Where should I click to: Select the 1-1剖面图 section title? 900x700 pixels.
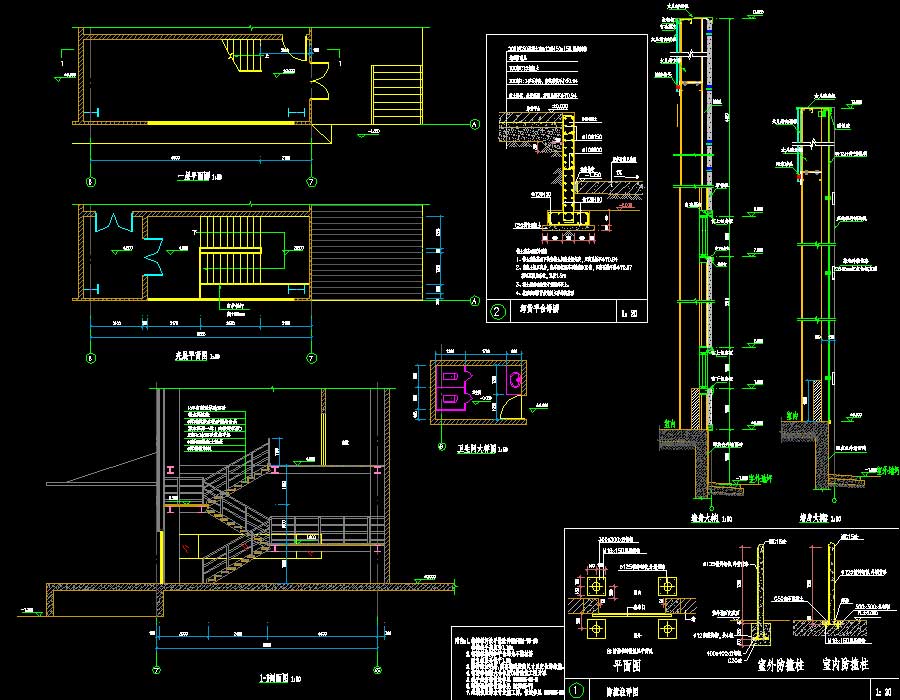tap(274, 679)
